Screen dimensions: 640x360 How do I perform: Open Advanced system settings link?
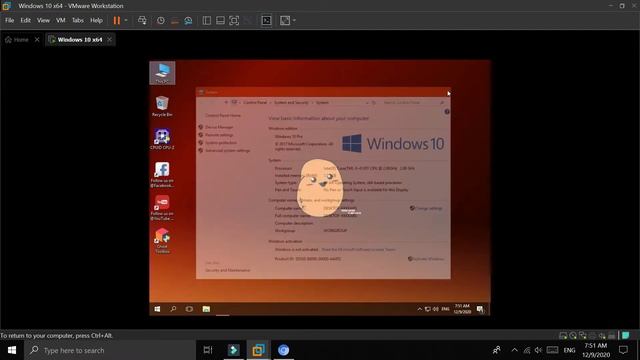tap(227, 151)
